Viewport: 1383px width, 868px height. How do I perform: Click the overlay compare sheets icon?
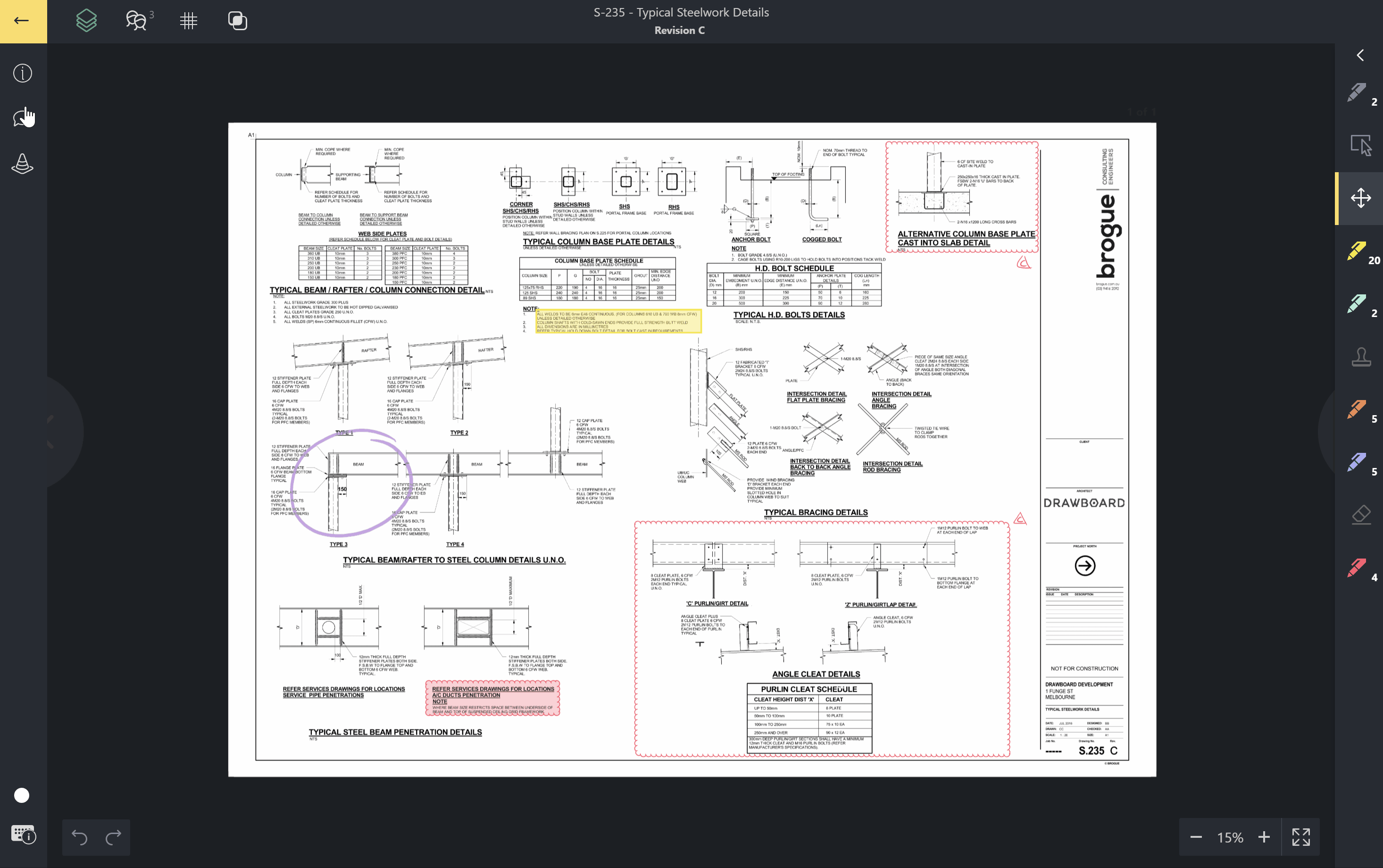point(238,21)
